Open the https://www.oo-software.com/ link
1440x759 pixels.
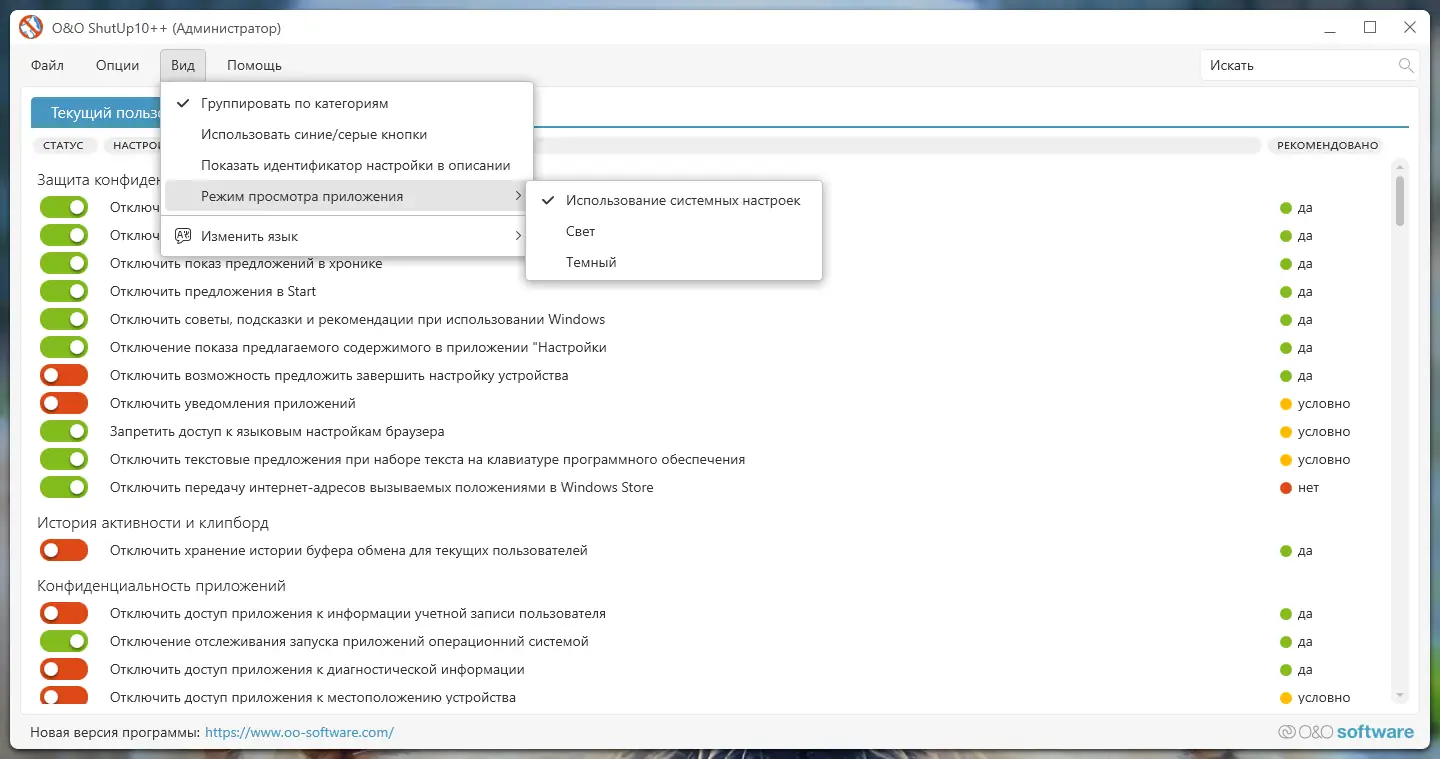tap(299, 733)
